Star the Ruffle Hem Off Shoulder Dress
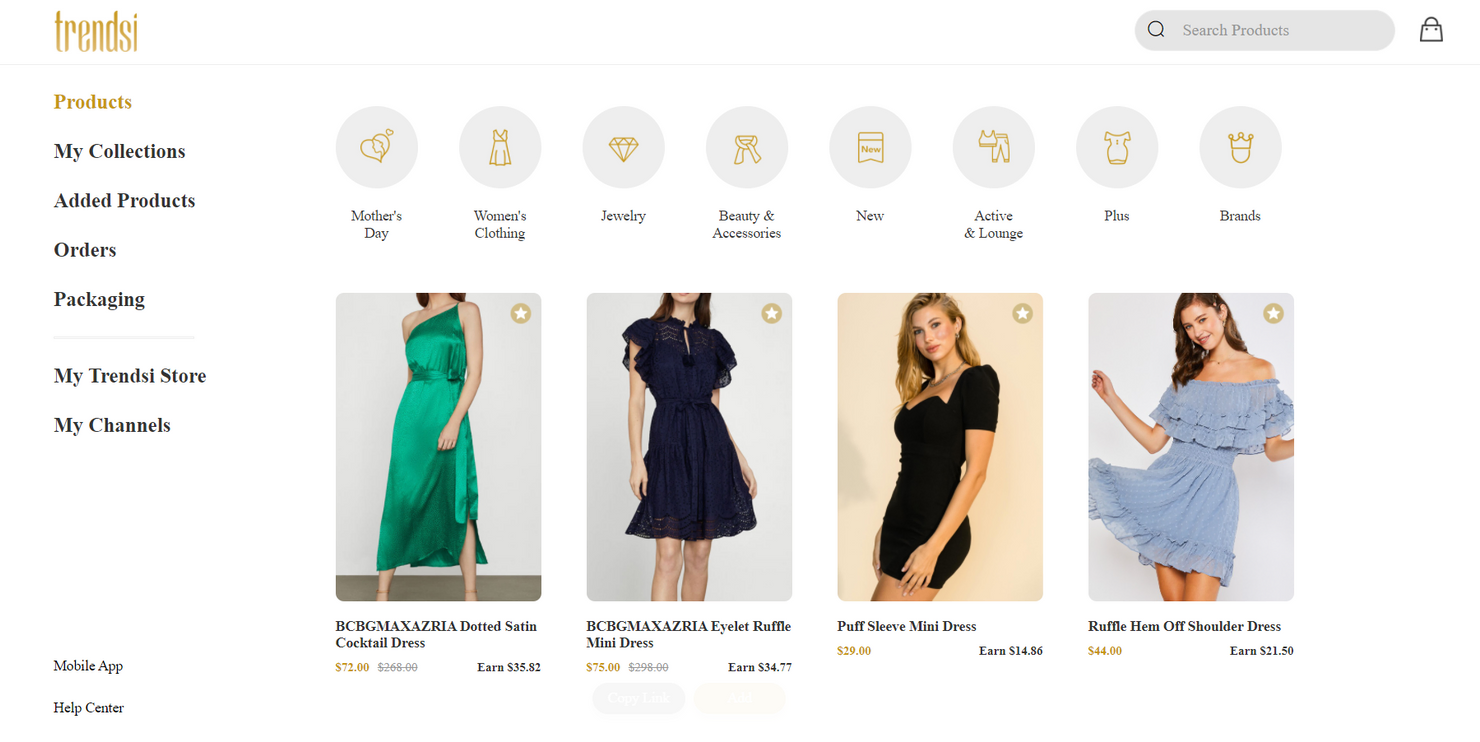The height and width of the screenshot is (742, 1480). coord(1273,313)
